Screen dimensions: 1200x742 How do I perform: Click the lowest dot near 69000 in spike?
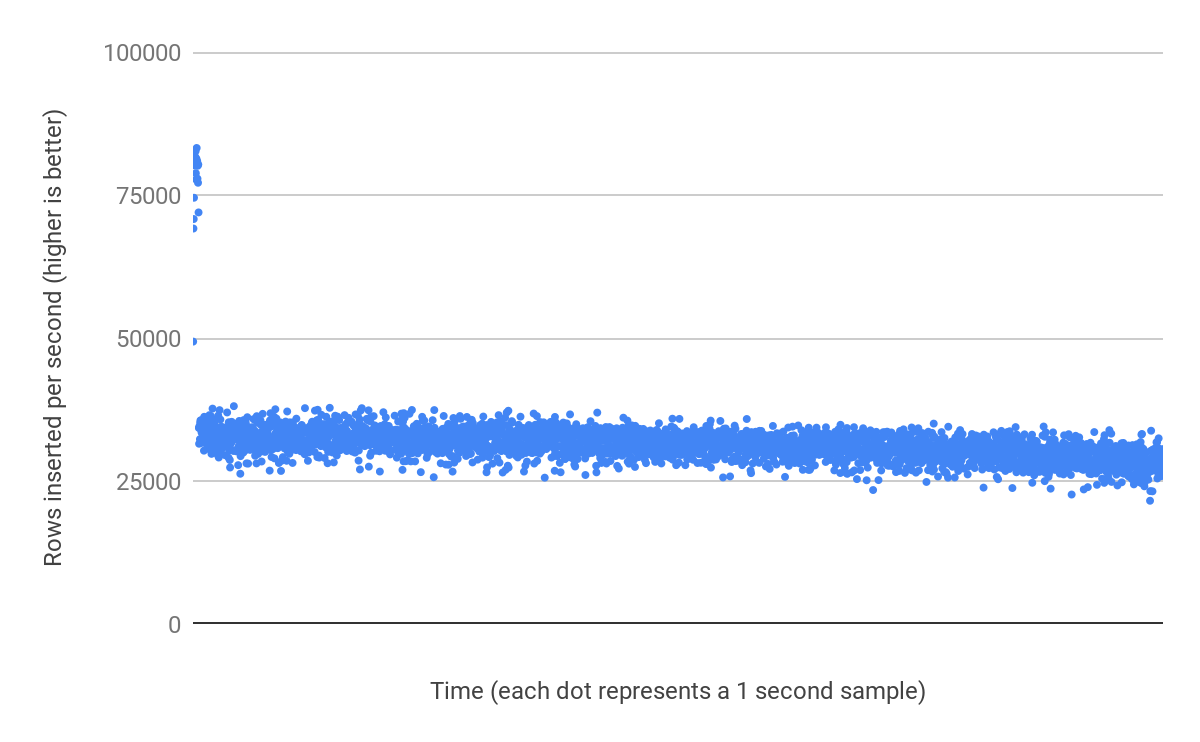pos(193,228)
